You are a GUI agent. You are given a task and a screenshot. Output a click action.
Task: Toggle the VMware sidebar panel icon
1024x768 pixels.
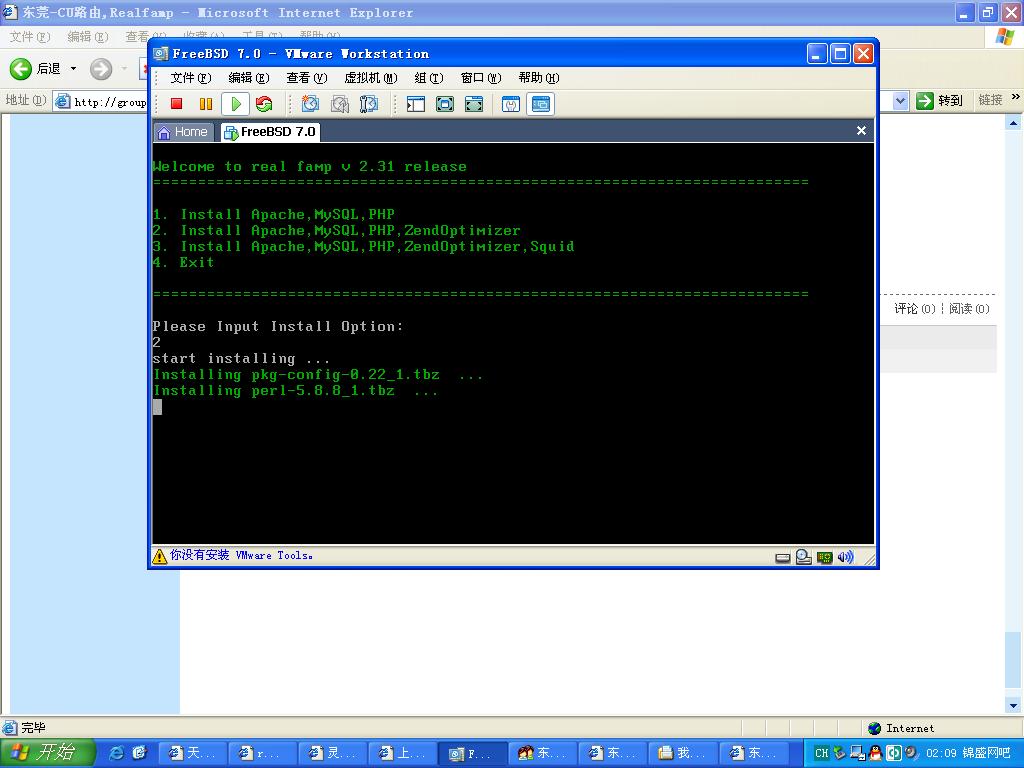tap(415, 104)
